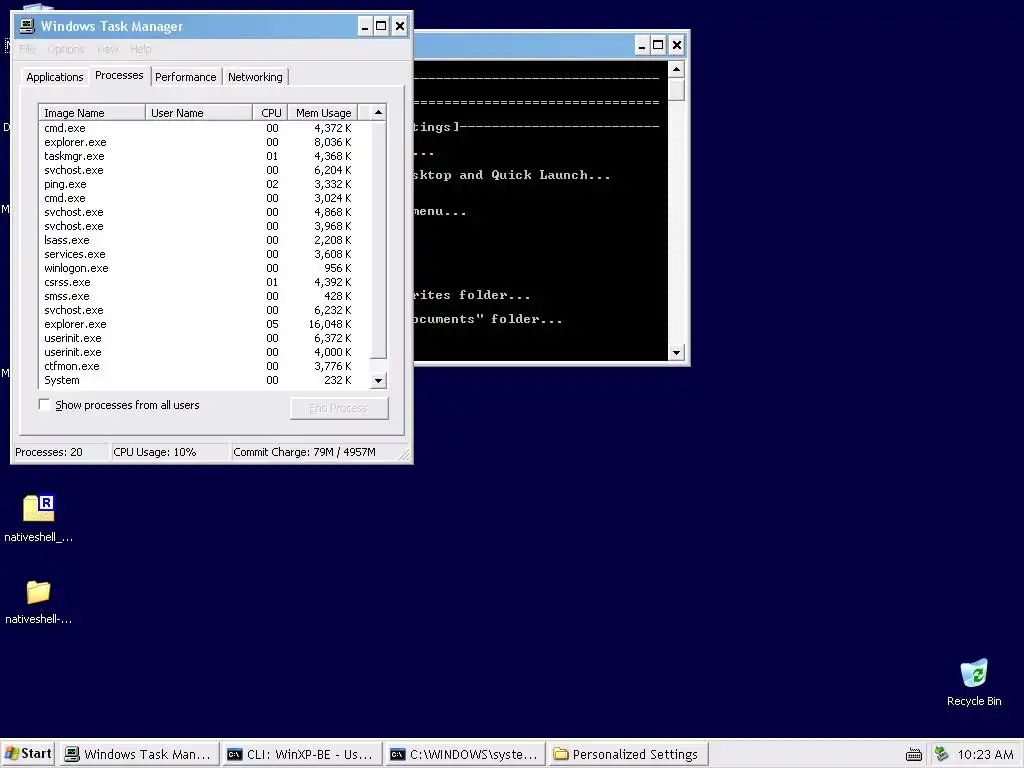1024x768 pixels.
Task: Select explorer.exe using 16,048 K
Action: click(x=204, y=325)
